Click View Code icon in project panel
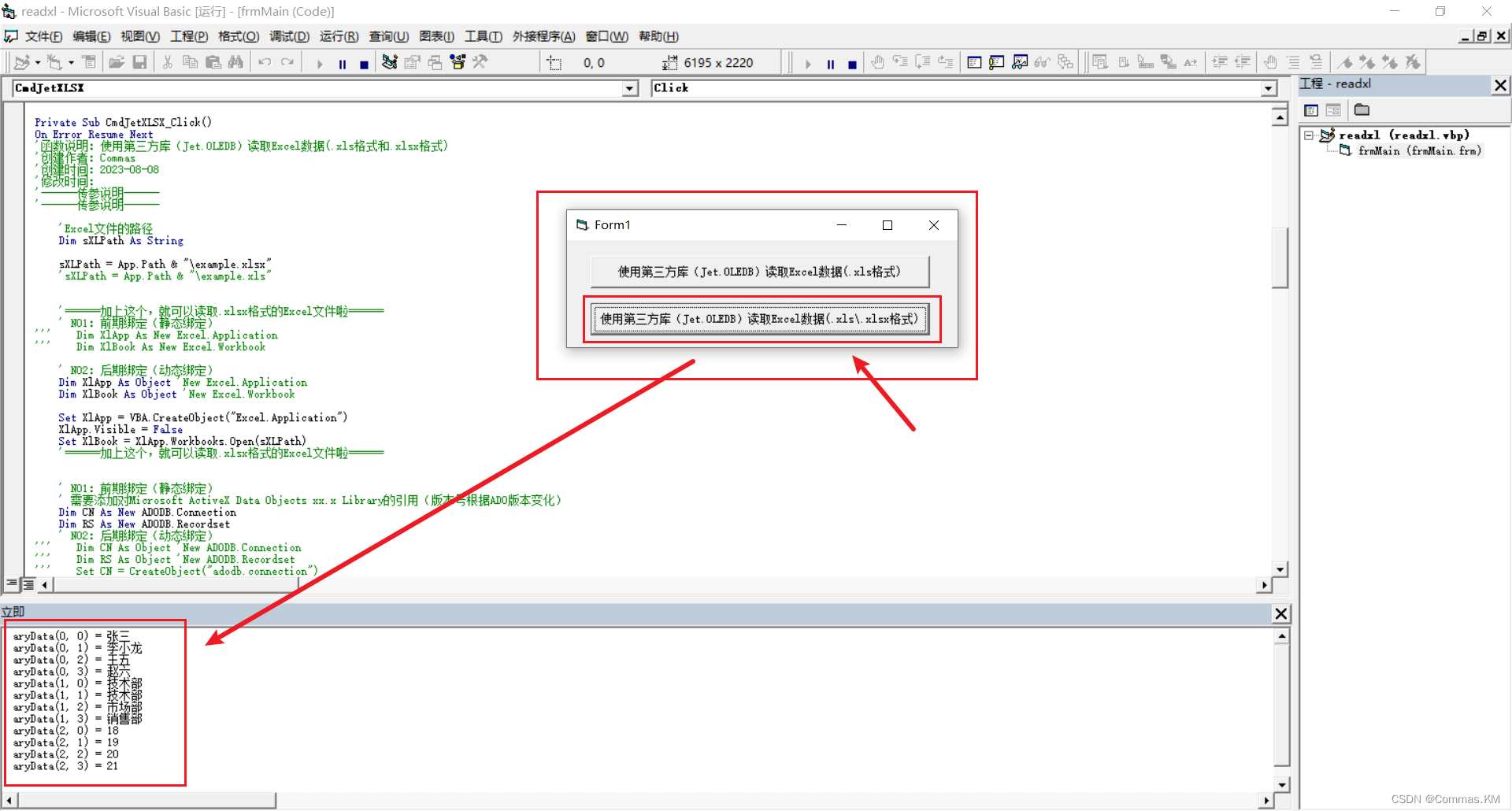1512x811 pixels. coord(1311,110)
